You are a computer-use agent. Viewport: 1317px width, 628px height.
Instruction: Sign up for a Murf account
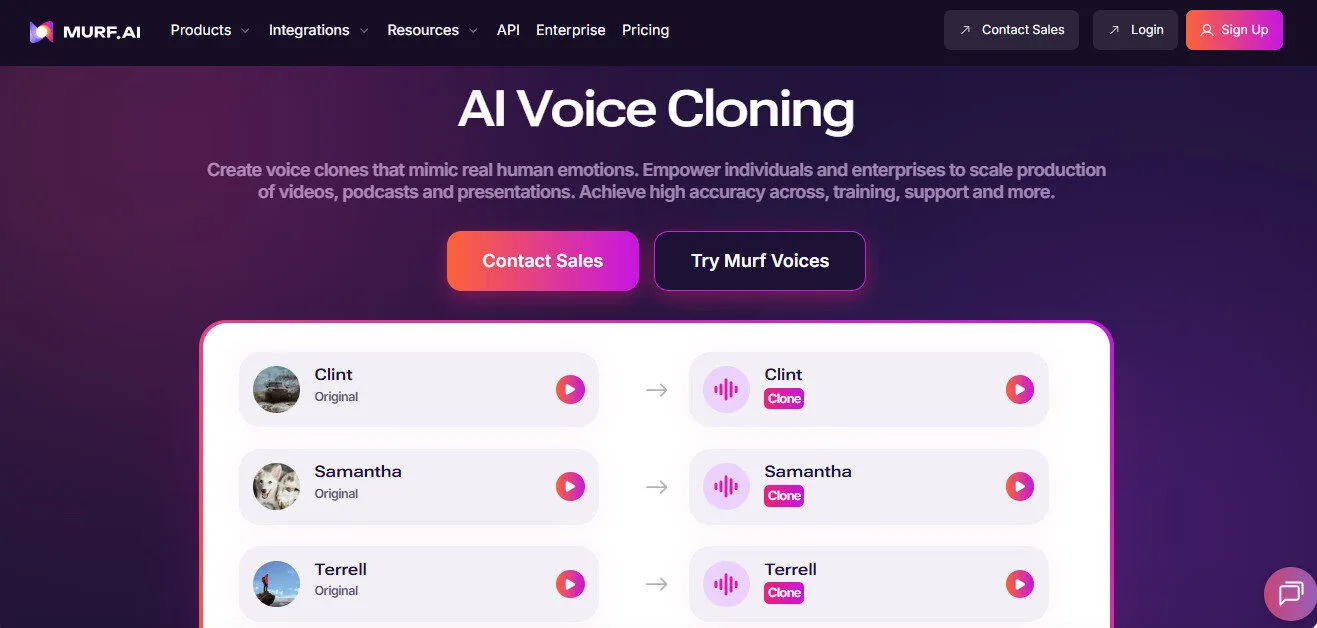tap(1234, 30)
